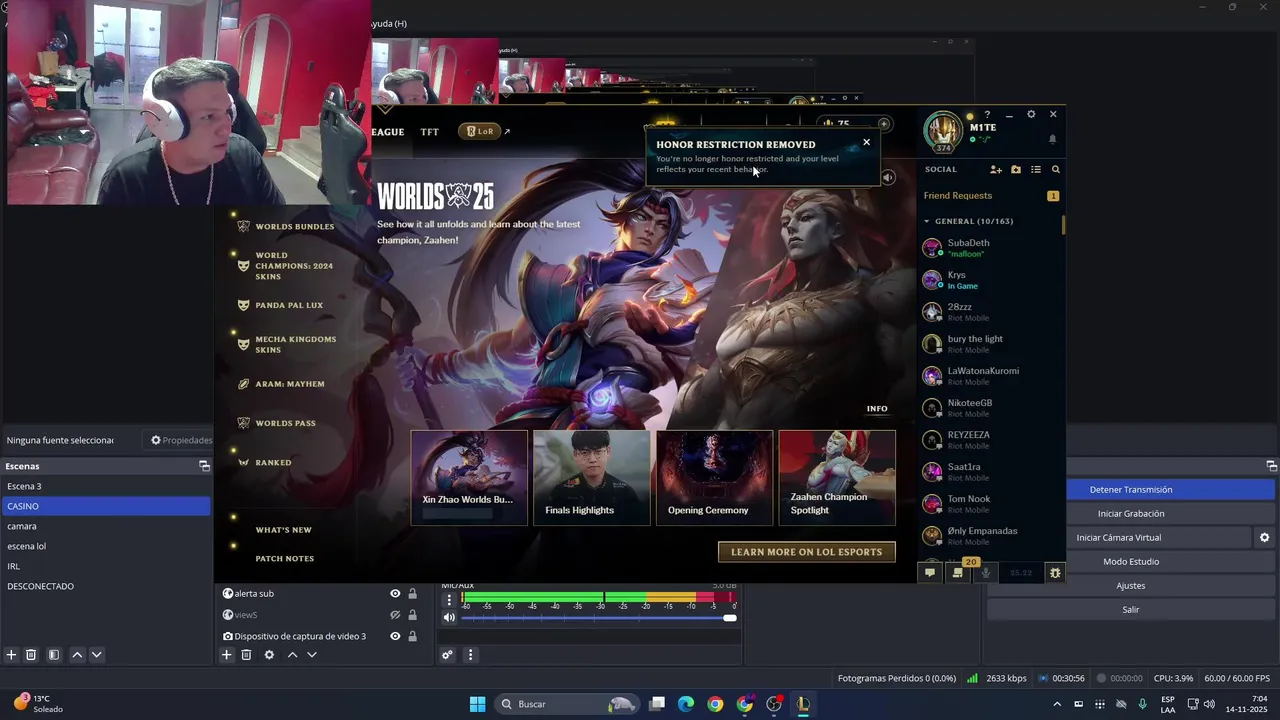The image size is (1280, 720).
Task: Switch to IRL scene
Action: click(106, 566)
